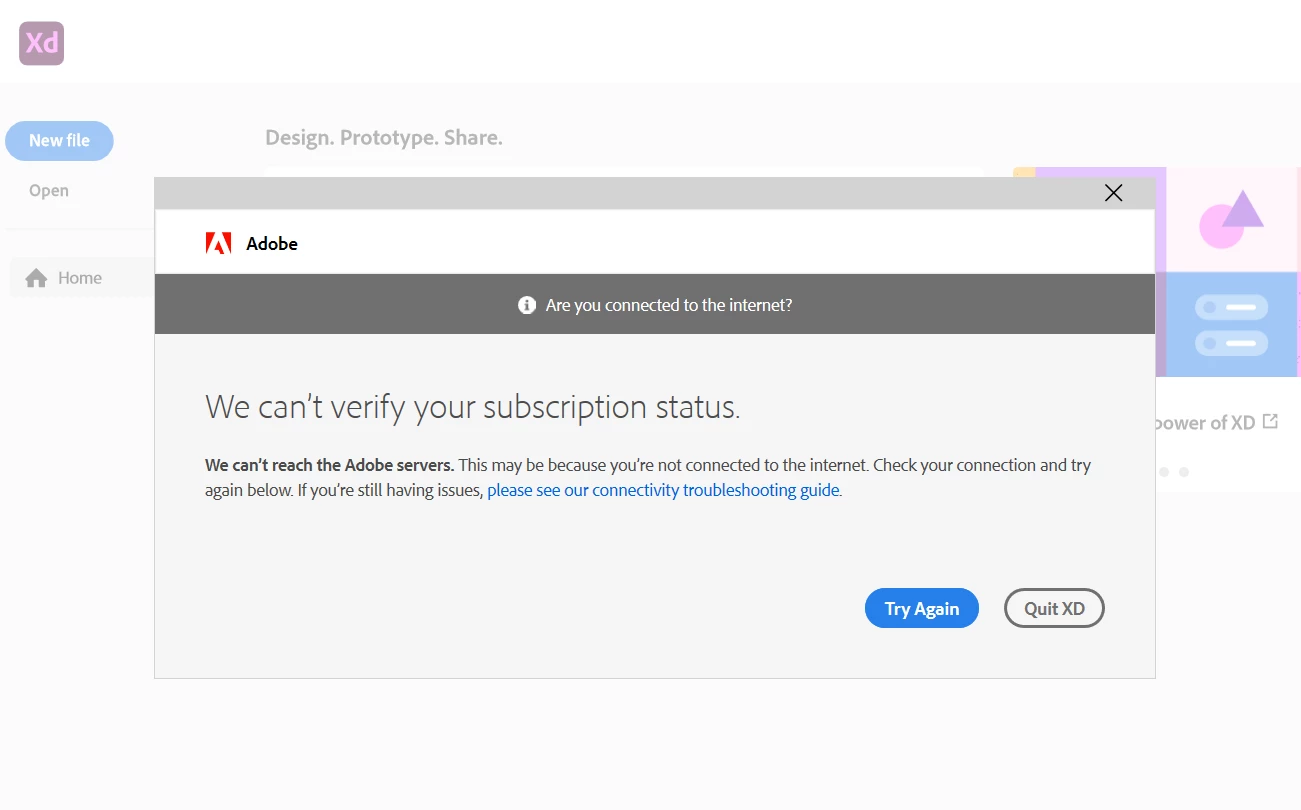Click the heading 'We can't verify your subscription status.'

point(472,407)
